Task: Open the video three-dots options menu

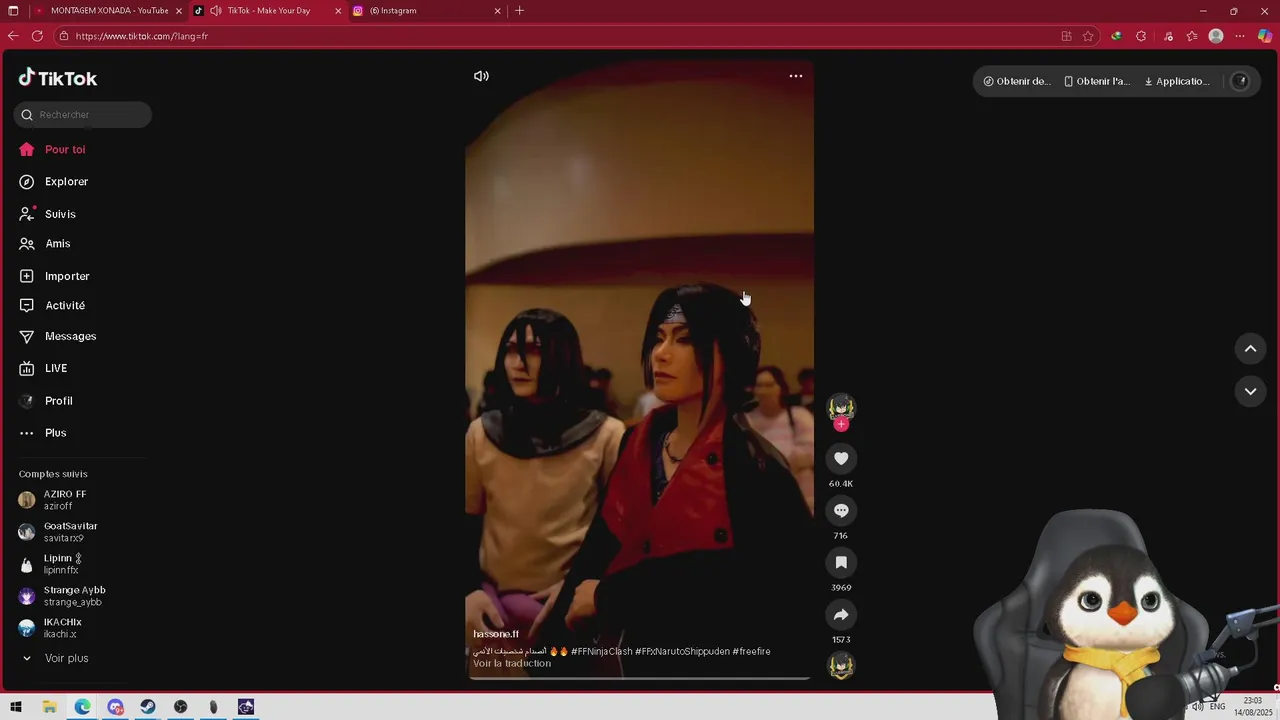Action: (796, 76)
